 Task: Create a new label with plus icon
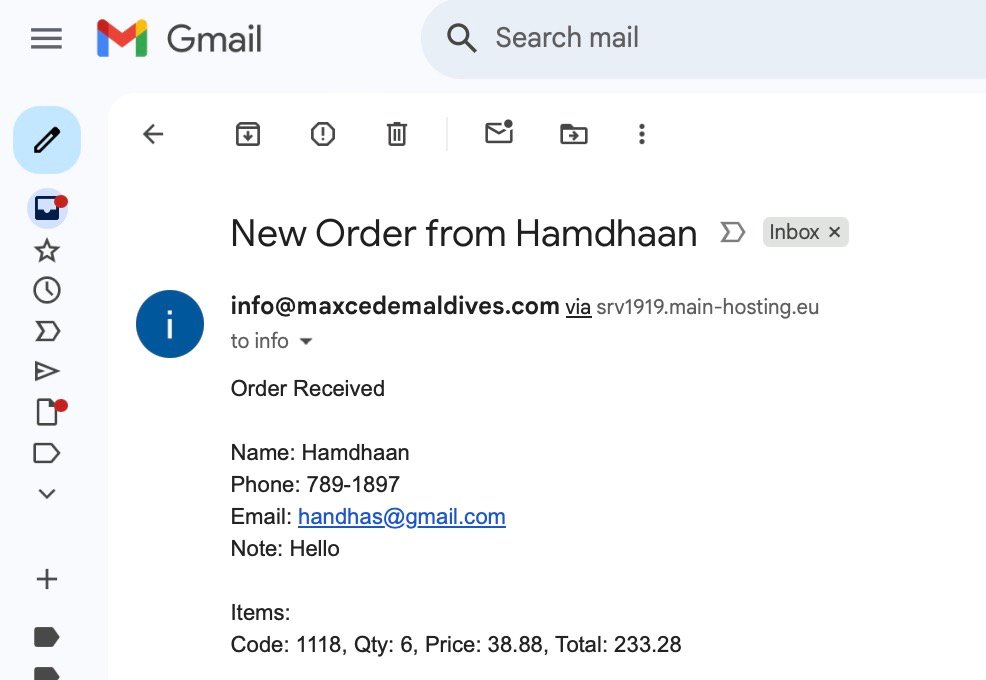pyautogui.click(x=47, y=579)
